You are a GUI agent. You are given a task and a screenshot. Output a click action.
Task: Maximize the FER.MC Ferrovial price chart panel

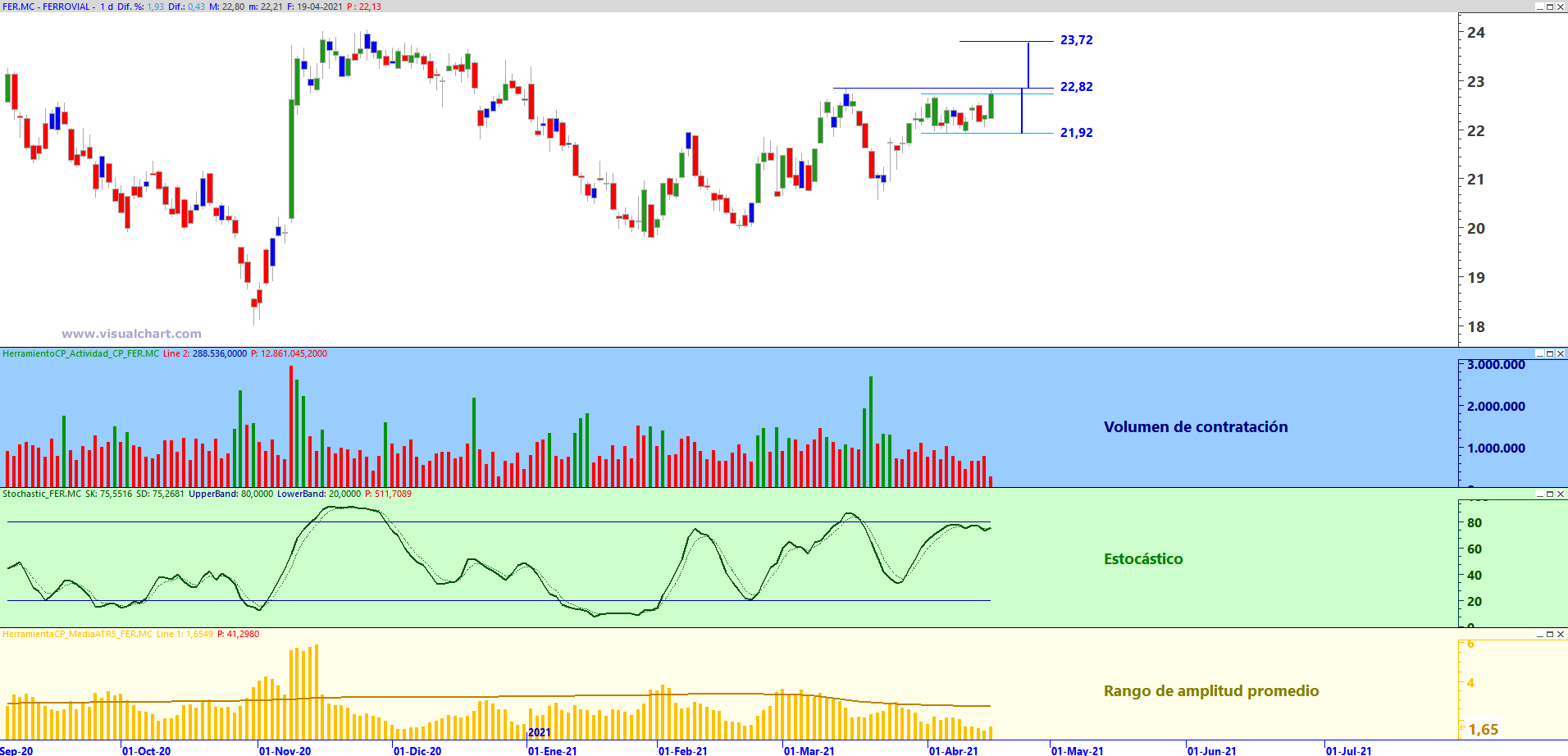[x=1550, y=7]
